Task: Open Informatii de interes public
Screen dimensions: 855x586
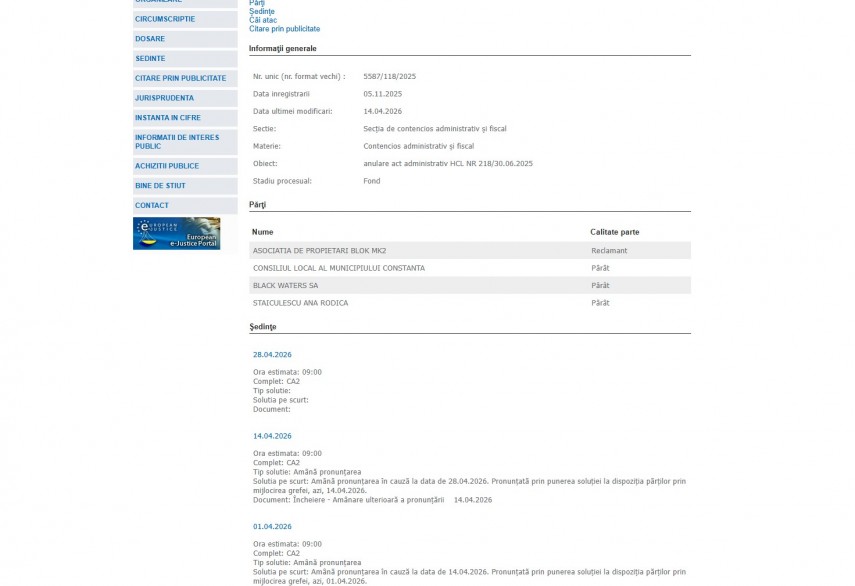Action: click(x=177, y=142)
